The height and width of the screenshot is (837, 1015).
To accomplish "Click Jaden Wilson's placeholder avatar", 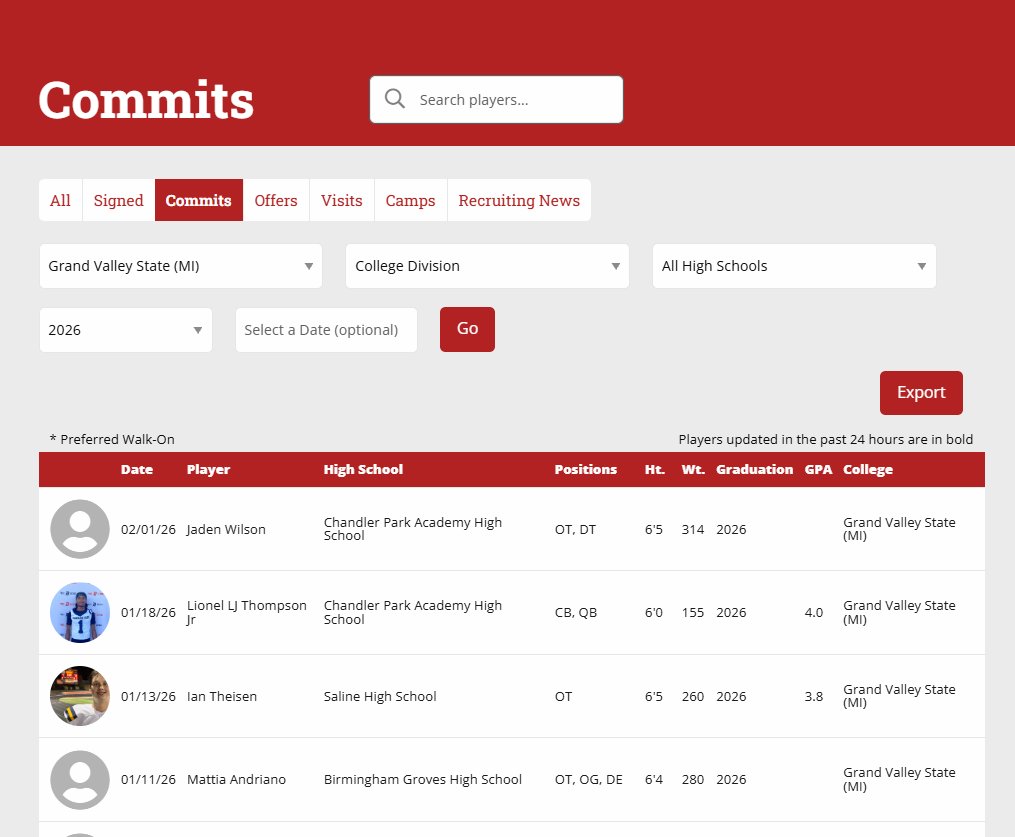I will point(80,529).
